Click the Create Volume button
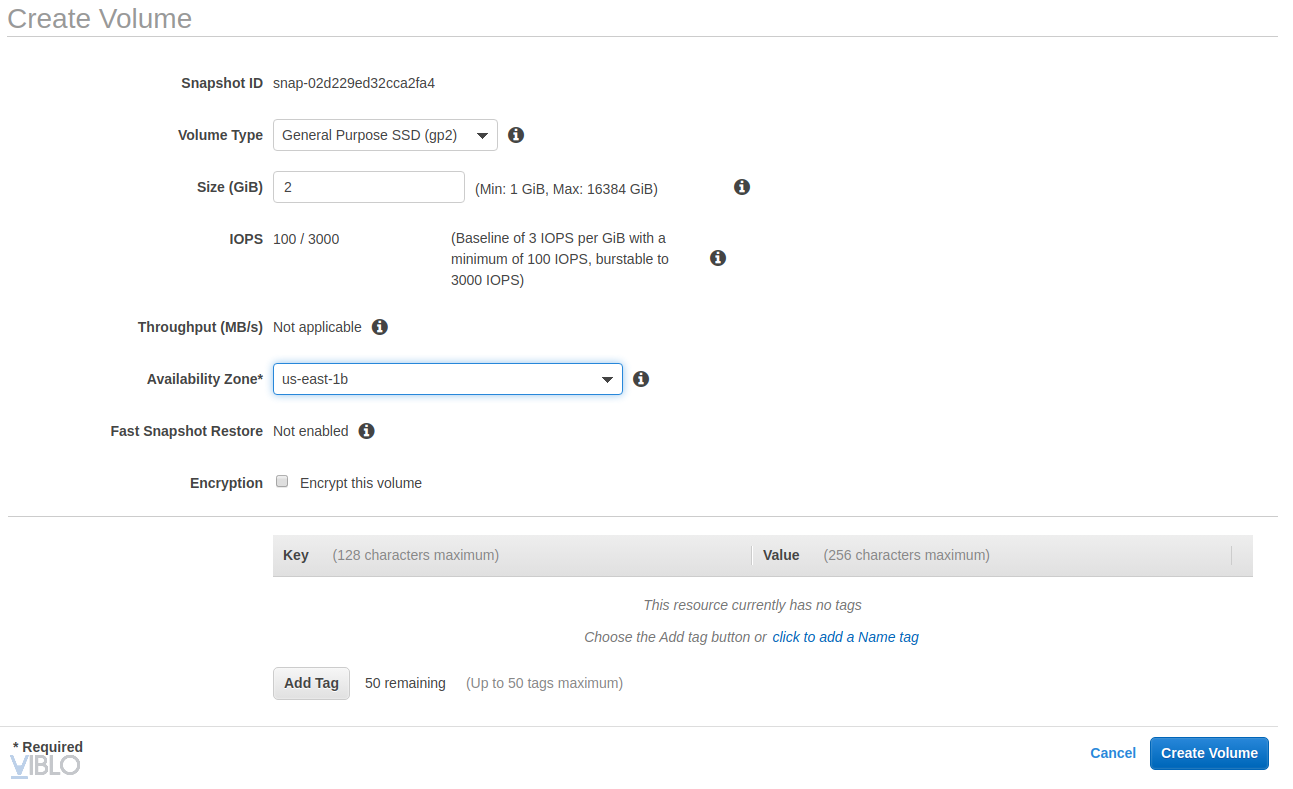This screenshot has height=789, width=1293. (x=1209, y=753)
